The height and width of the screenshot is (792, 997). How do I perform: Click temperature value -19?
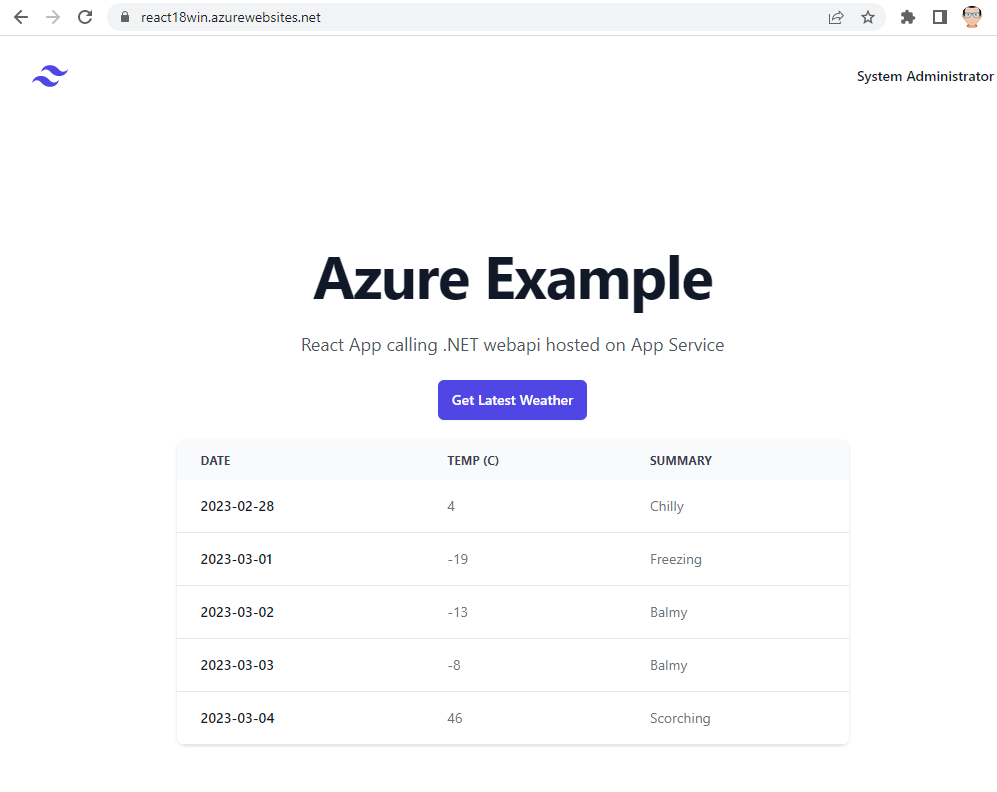(458, 559)
